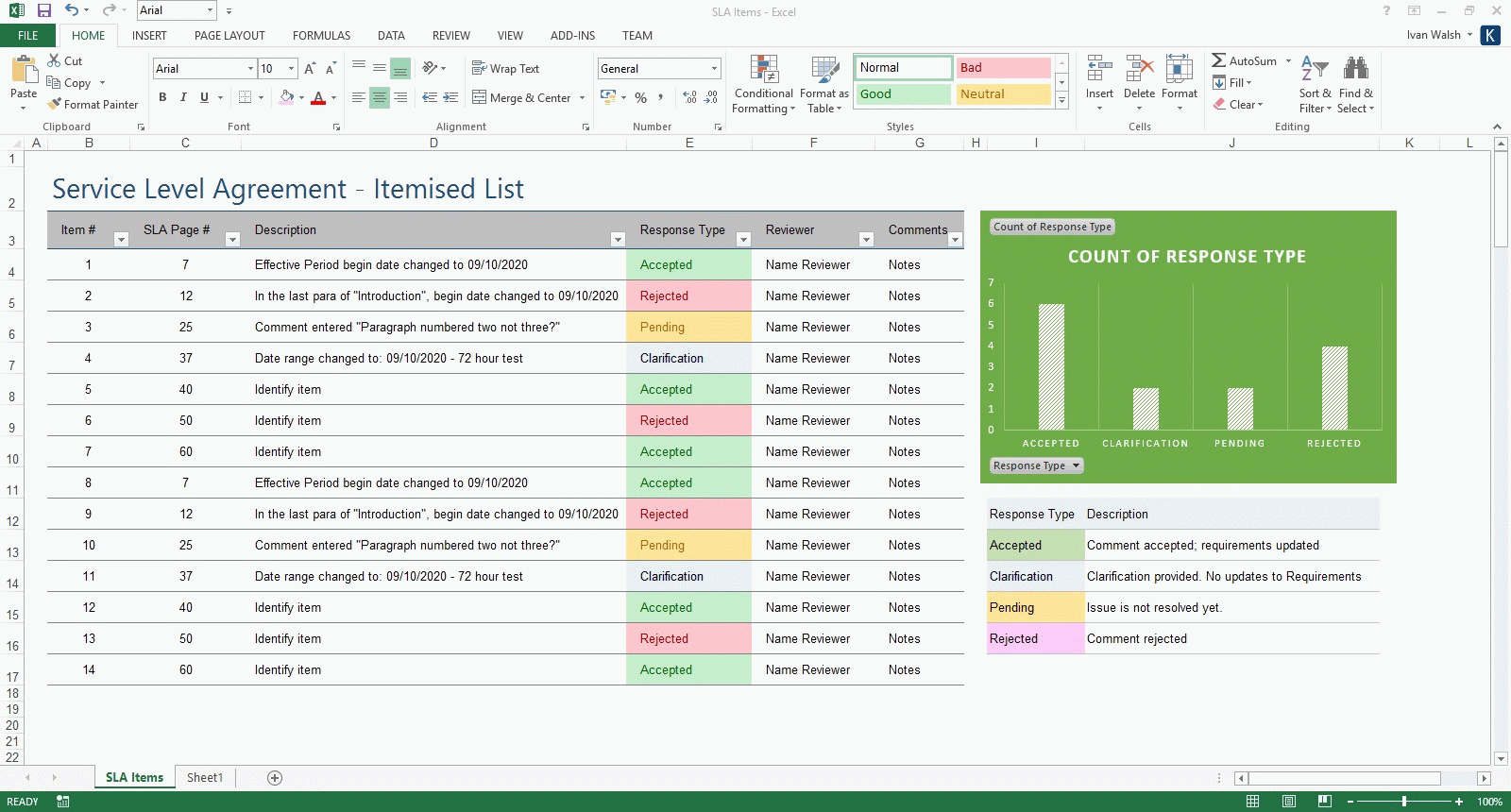Viewport: 1511px width, 812px height.
Task: Click the zoom slider handle in status bar
Action: (1404, 802)
